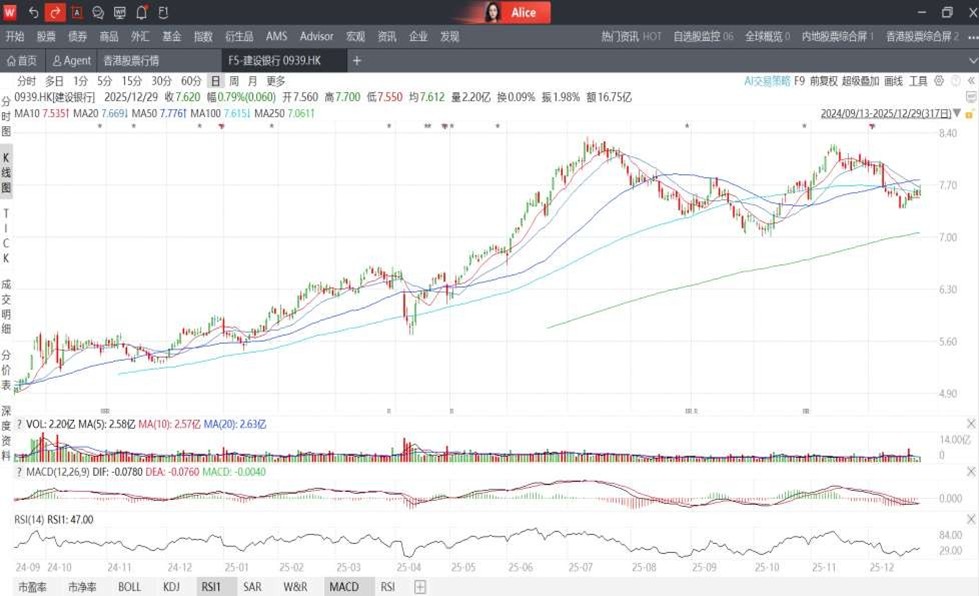Click the AI交易策略 link
Image resolution: width=979 pixels, height=596 pixels.
pyautogui.click(x=767, y=81)
